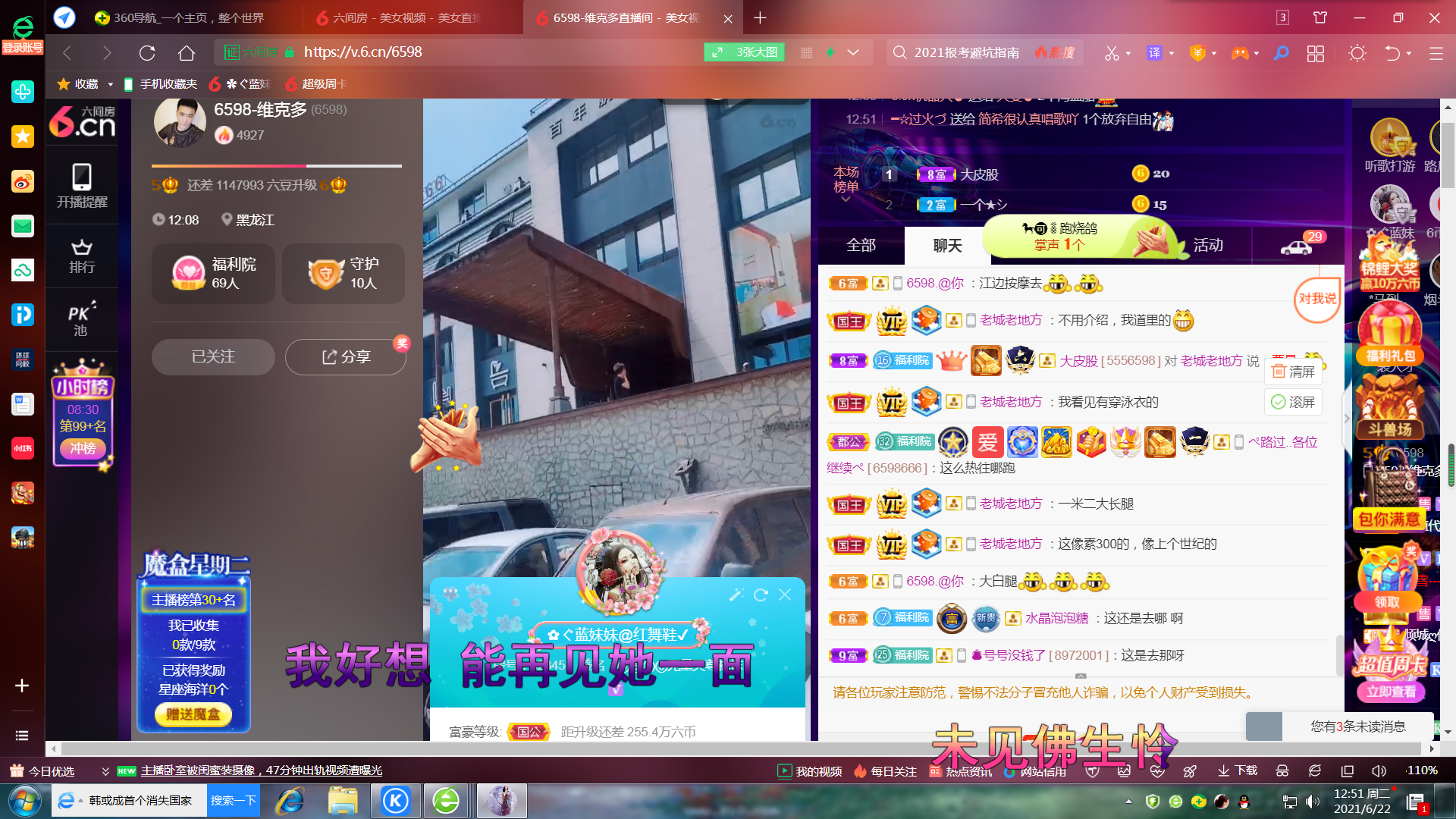The image size is (1456, 819).
Task: Expand the address bar dropdown arrow
Action: (853, 52)
